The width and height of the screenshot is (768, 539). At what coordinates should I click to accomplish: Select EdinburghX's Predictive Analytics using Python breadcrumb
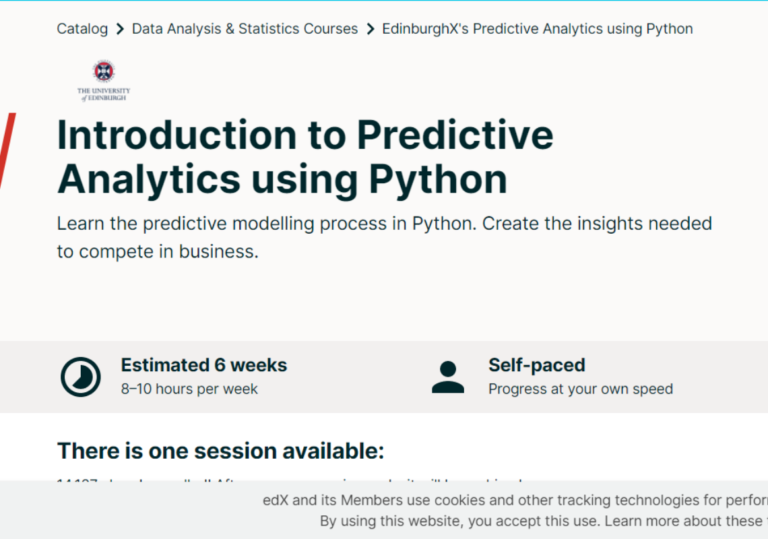click(x=537, y=29)
